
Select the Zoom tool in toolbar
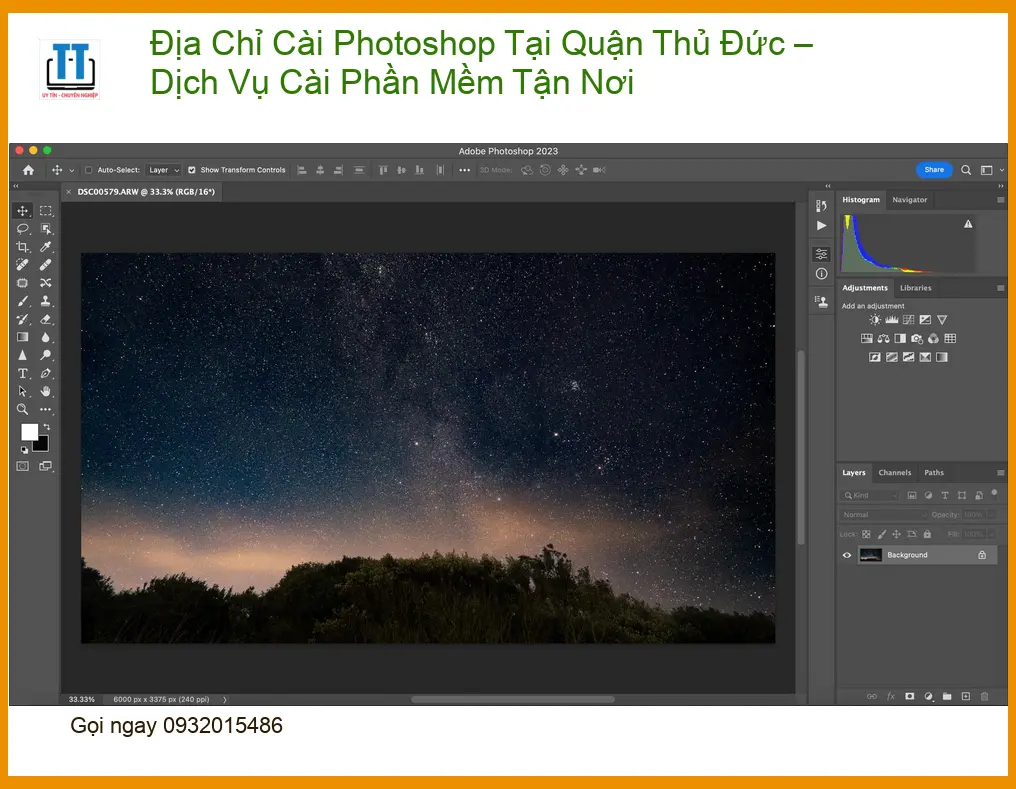click(23, 409)
